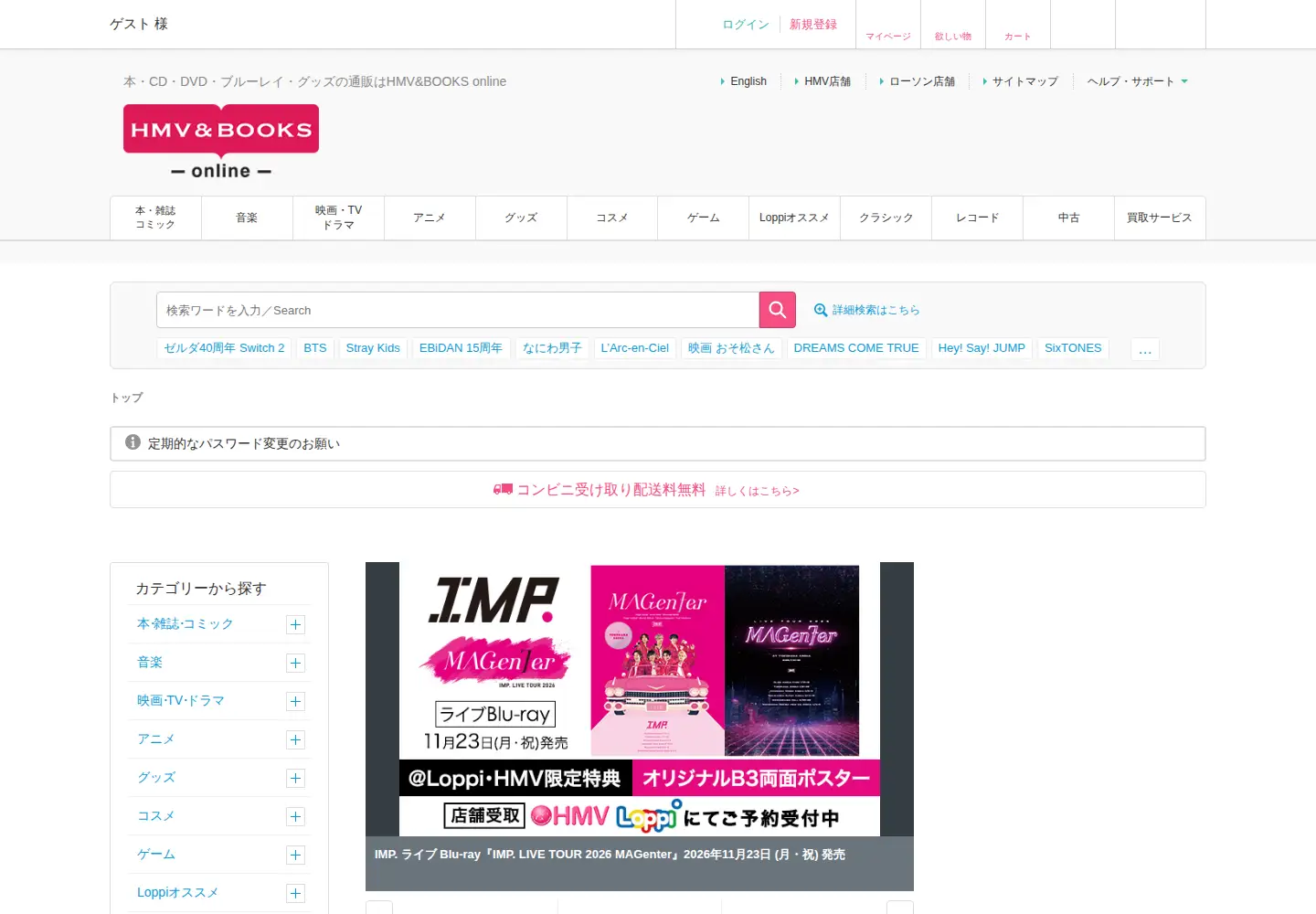
Task: Open the Loppiオススメ nav tab
Action: pos(794,218)
